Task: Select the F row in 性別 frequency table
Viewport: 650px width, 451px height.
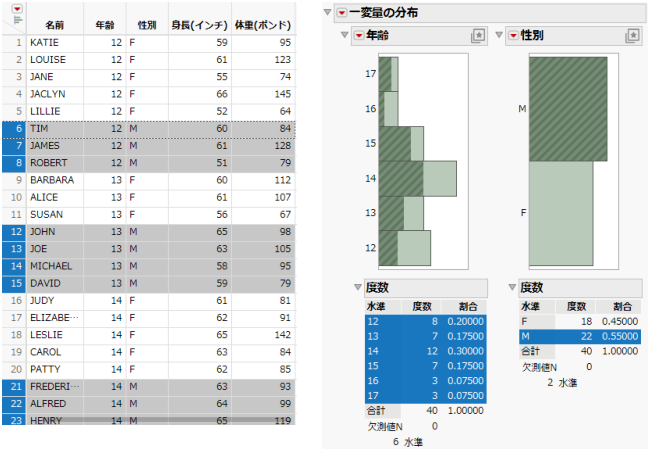Action: 580,322
